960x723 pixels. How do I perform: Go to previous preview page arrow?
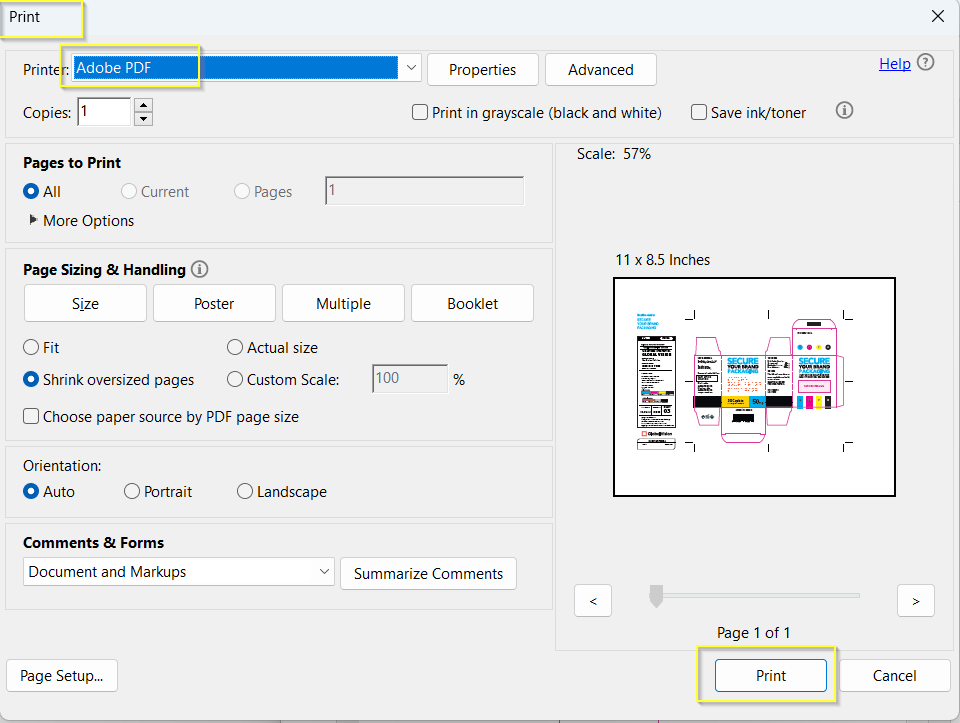593,601
